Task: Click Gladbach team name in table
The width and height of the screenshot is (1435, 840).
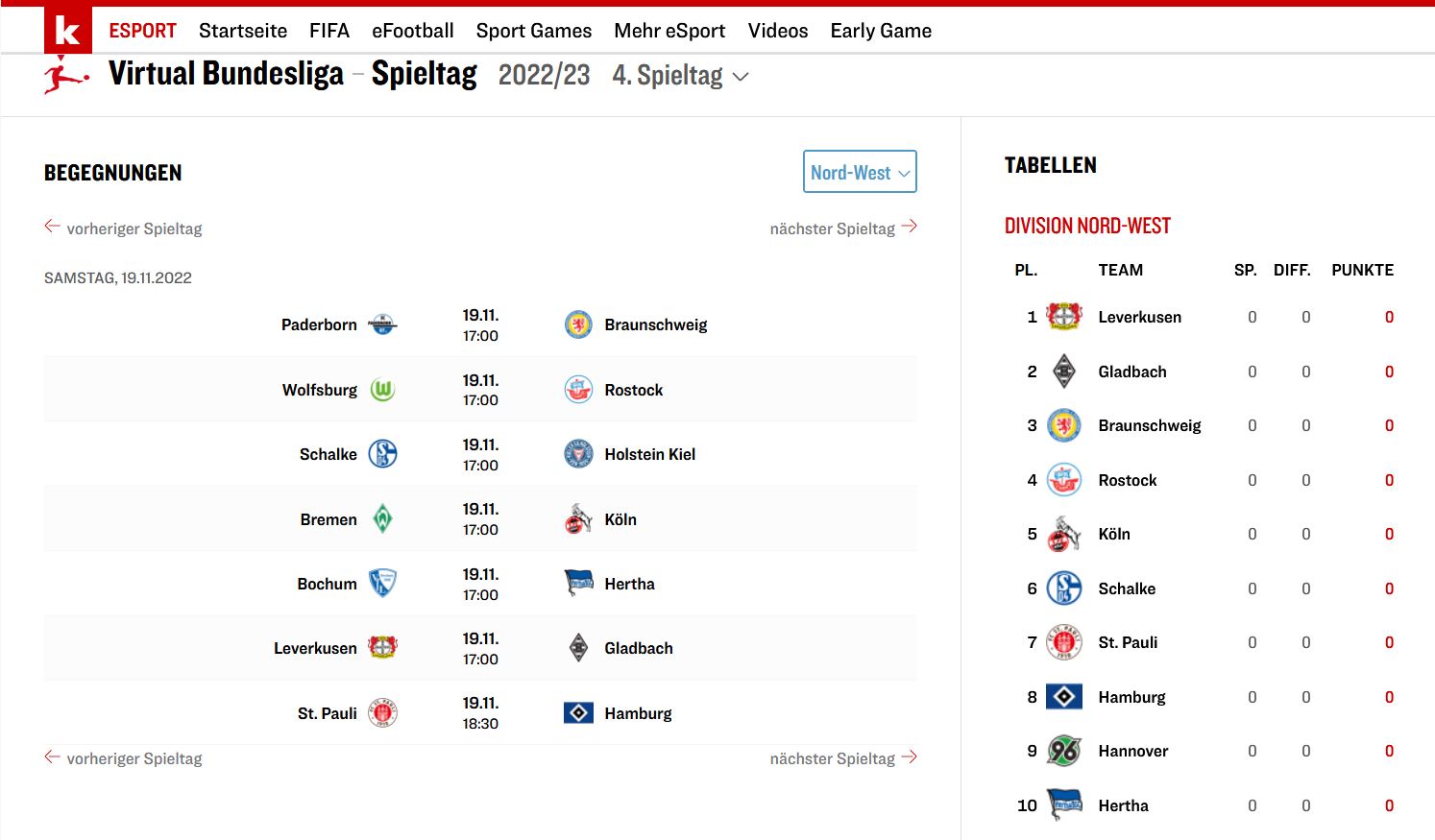Action: click(x=1132, y=372)
